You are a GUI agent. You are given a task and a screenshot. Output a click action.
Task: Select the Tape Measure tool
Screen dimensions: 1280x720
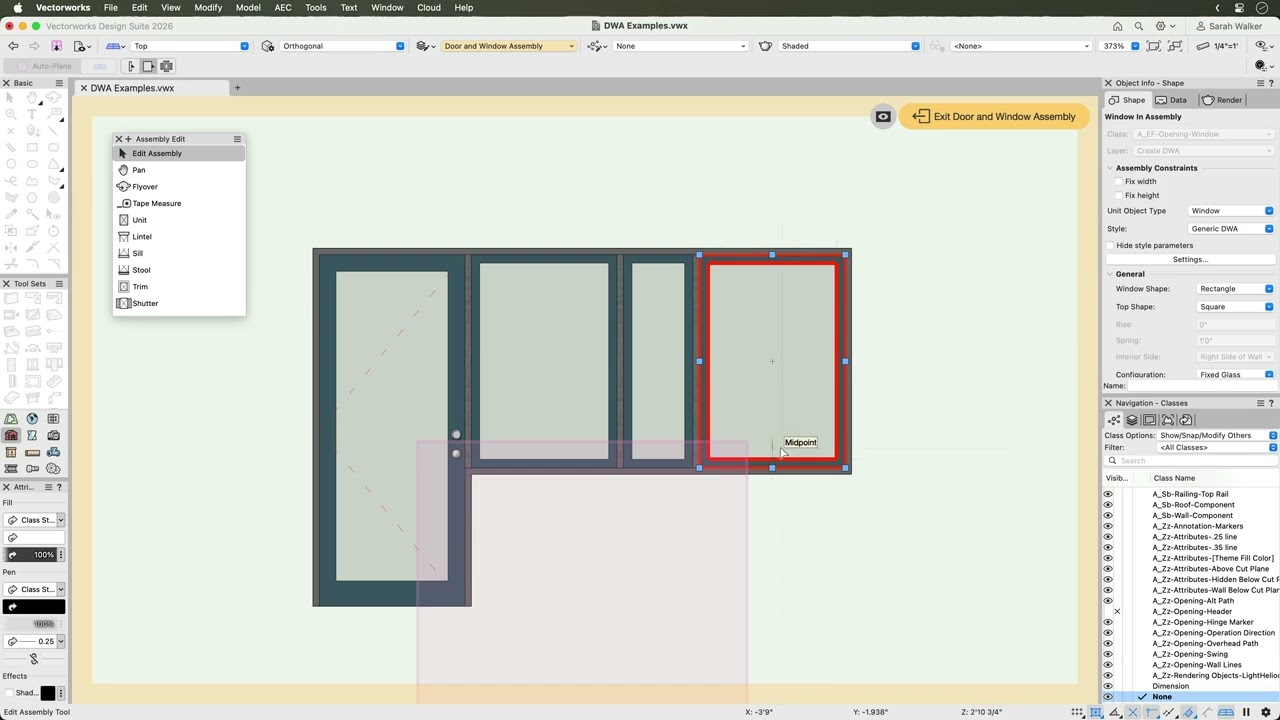[x=178, y=203]
